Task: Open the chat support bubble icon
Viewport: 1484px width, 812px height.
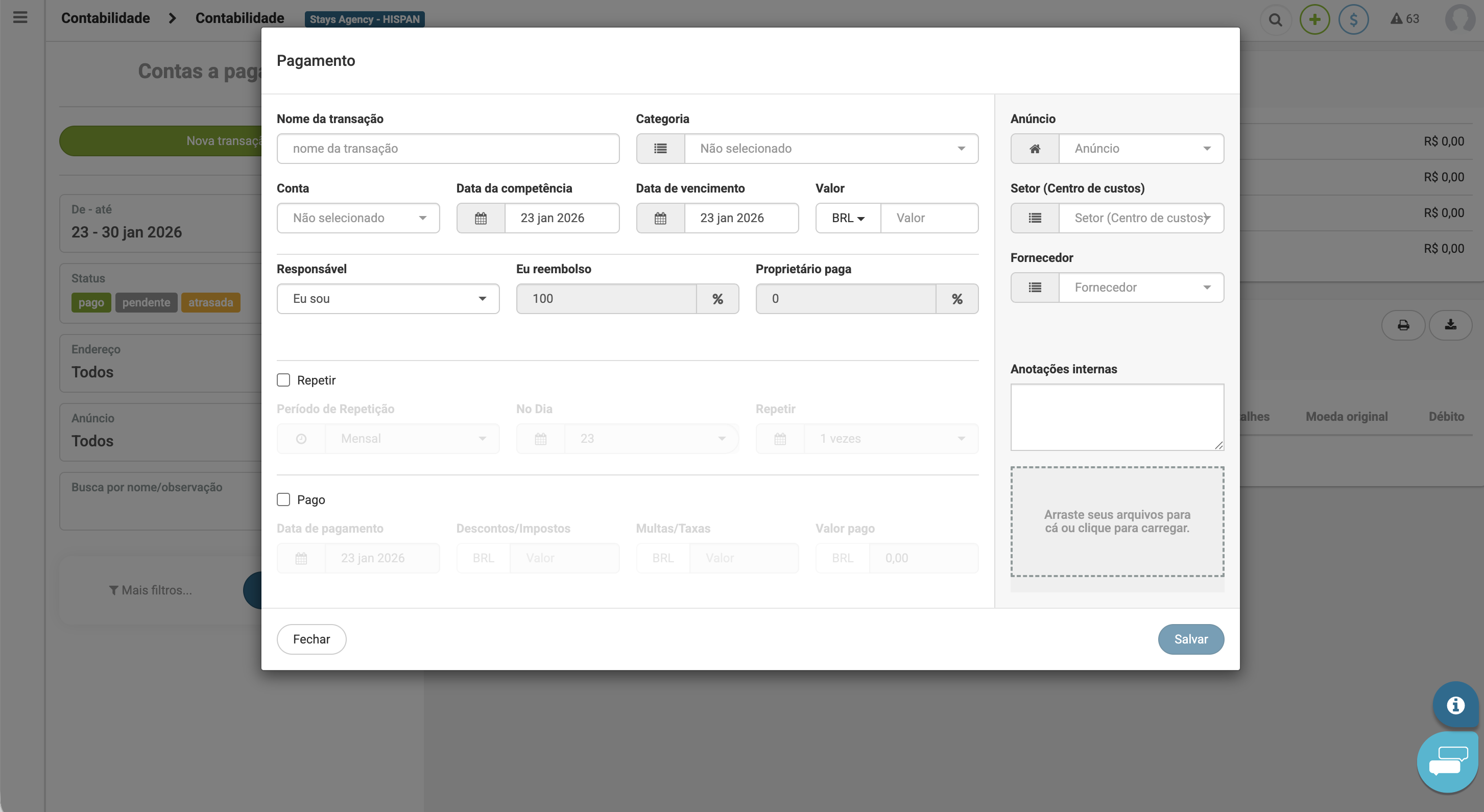Action: coord(1448,762)
